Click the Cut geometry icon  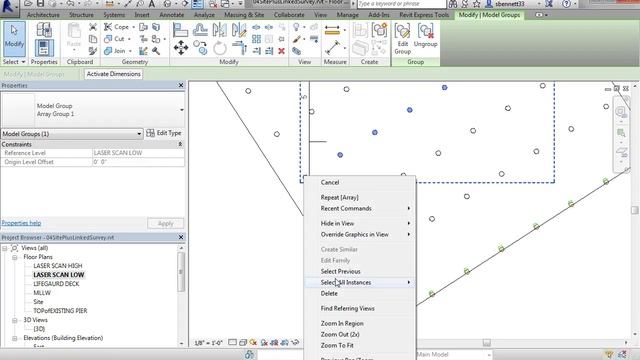pyautogui.click(x=108, y=39)
